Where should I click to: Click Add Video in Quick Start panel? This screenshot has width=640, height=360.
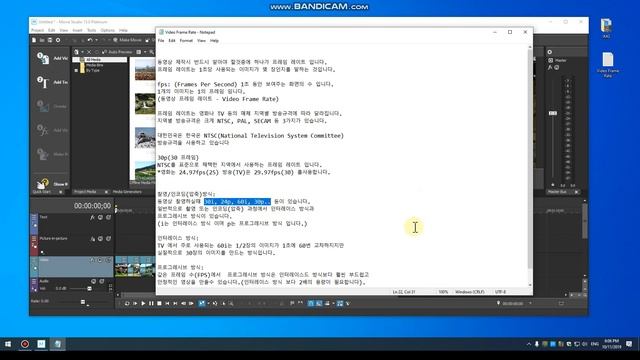(x=52, y=58)
